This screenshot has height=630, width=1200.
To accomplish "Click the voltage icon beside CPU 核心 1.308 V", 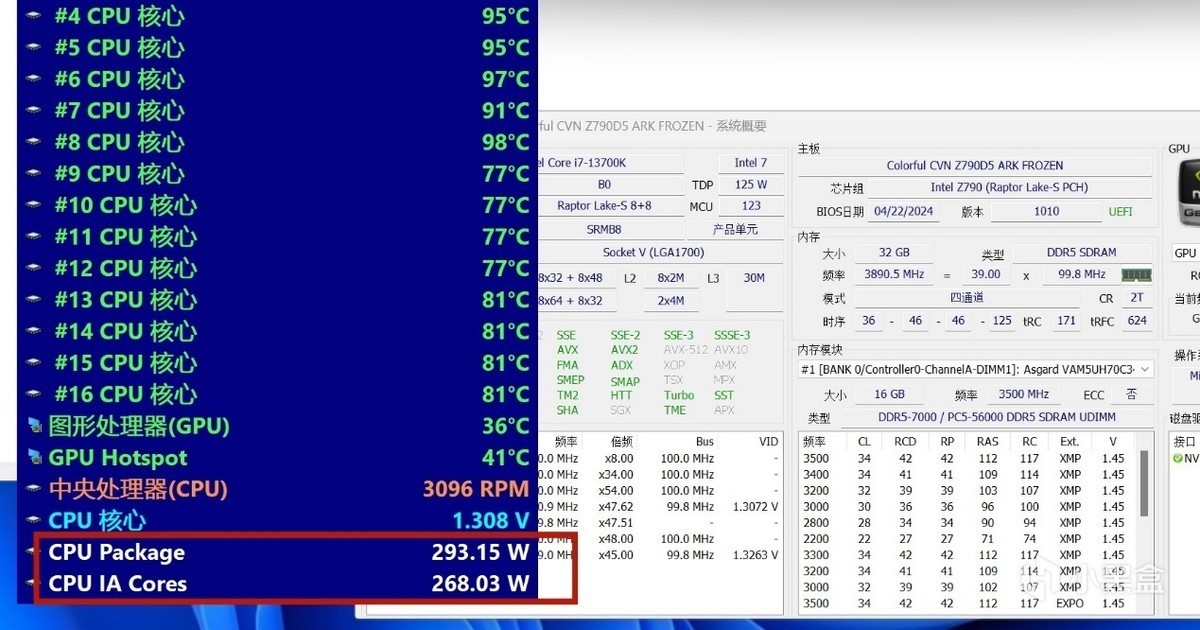I will tap(34, 521).
